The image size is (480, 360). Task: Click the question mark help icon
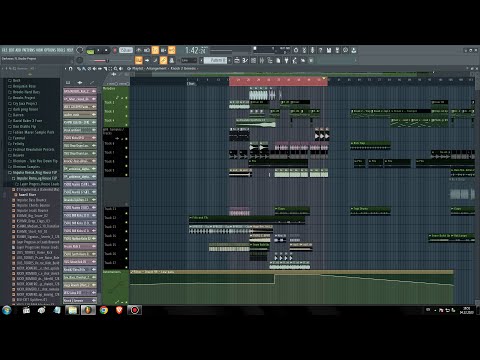320,50
